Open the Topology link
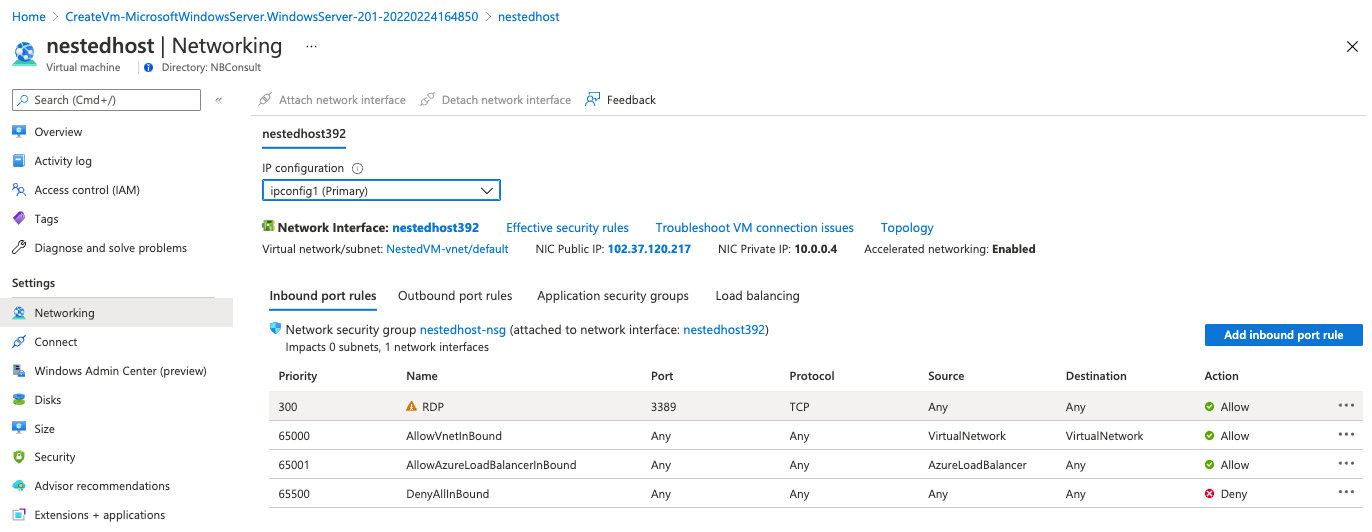This screenshot has height=532, width=1372. pos(907,228)
